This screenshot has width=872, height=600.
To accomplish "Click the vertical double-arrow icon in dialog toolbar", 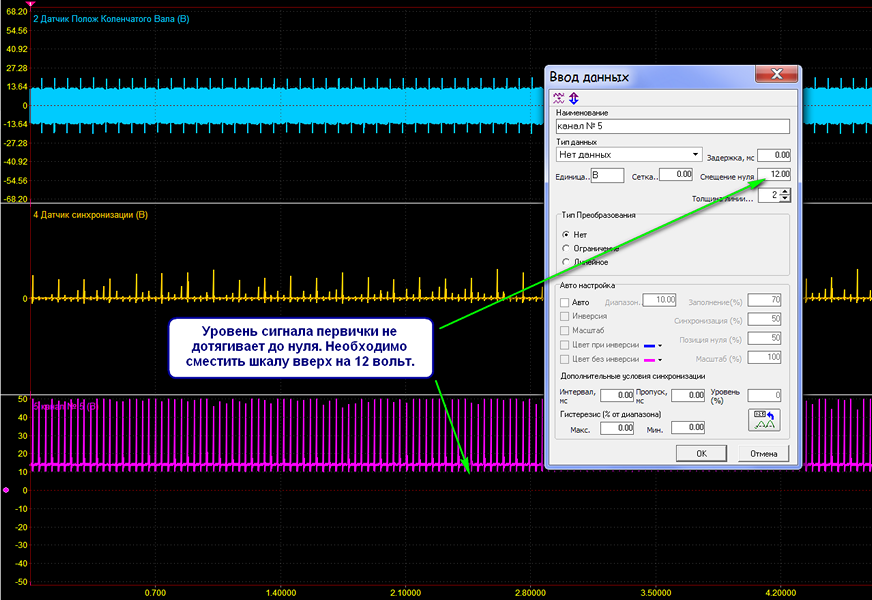I will (574, 98).
